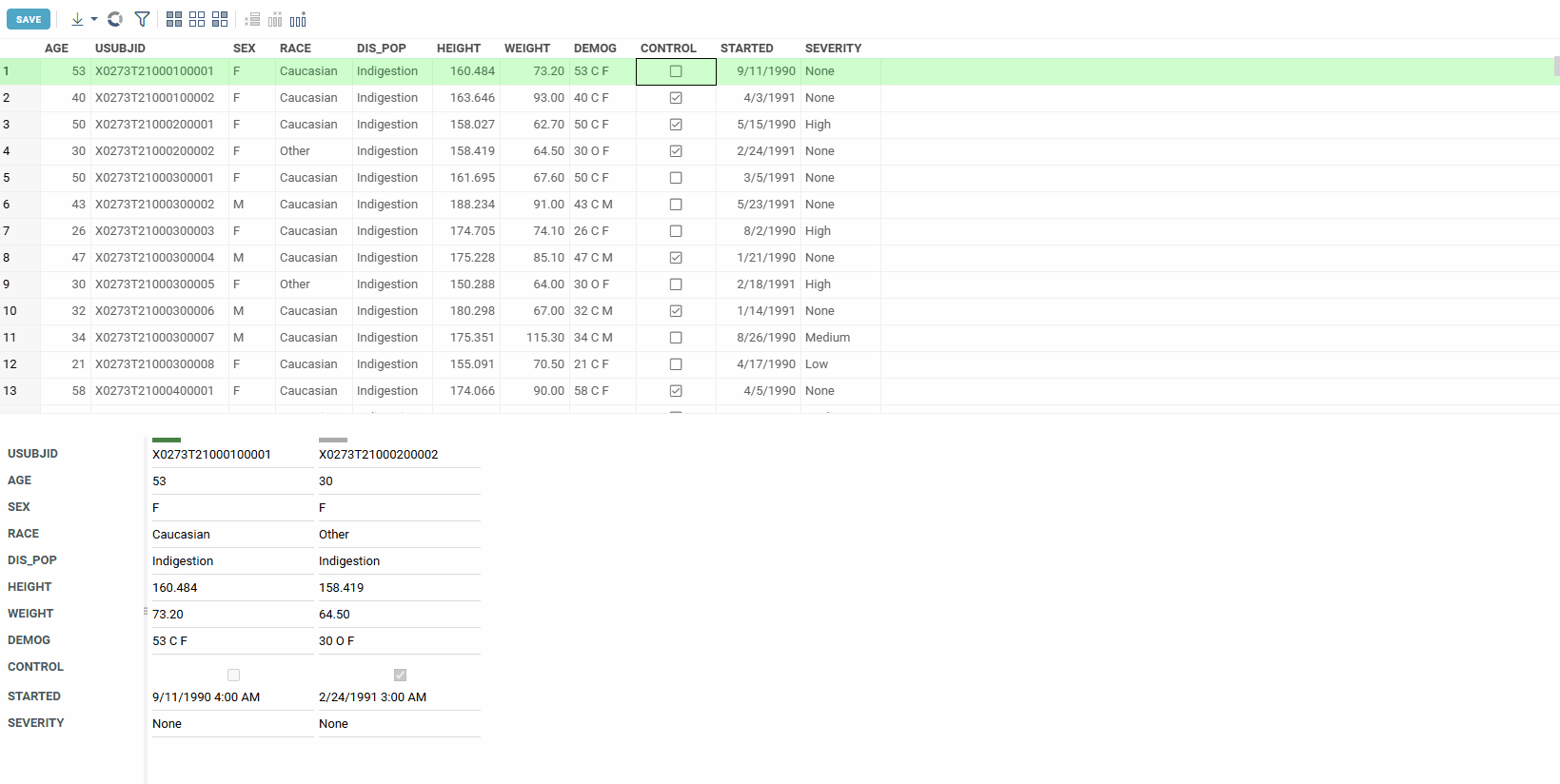Viewport: 1560px width, 784px height.
Task: Sort by the AGE column header
Action: coord(56,49)
